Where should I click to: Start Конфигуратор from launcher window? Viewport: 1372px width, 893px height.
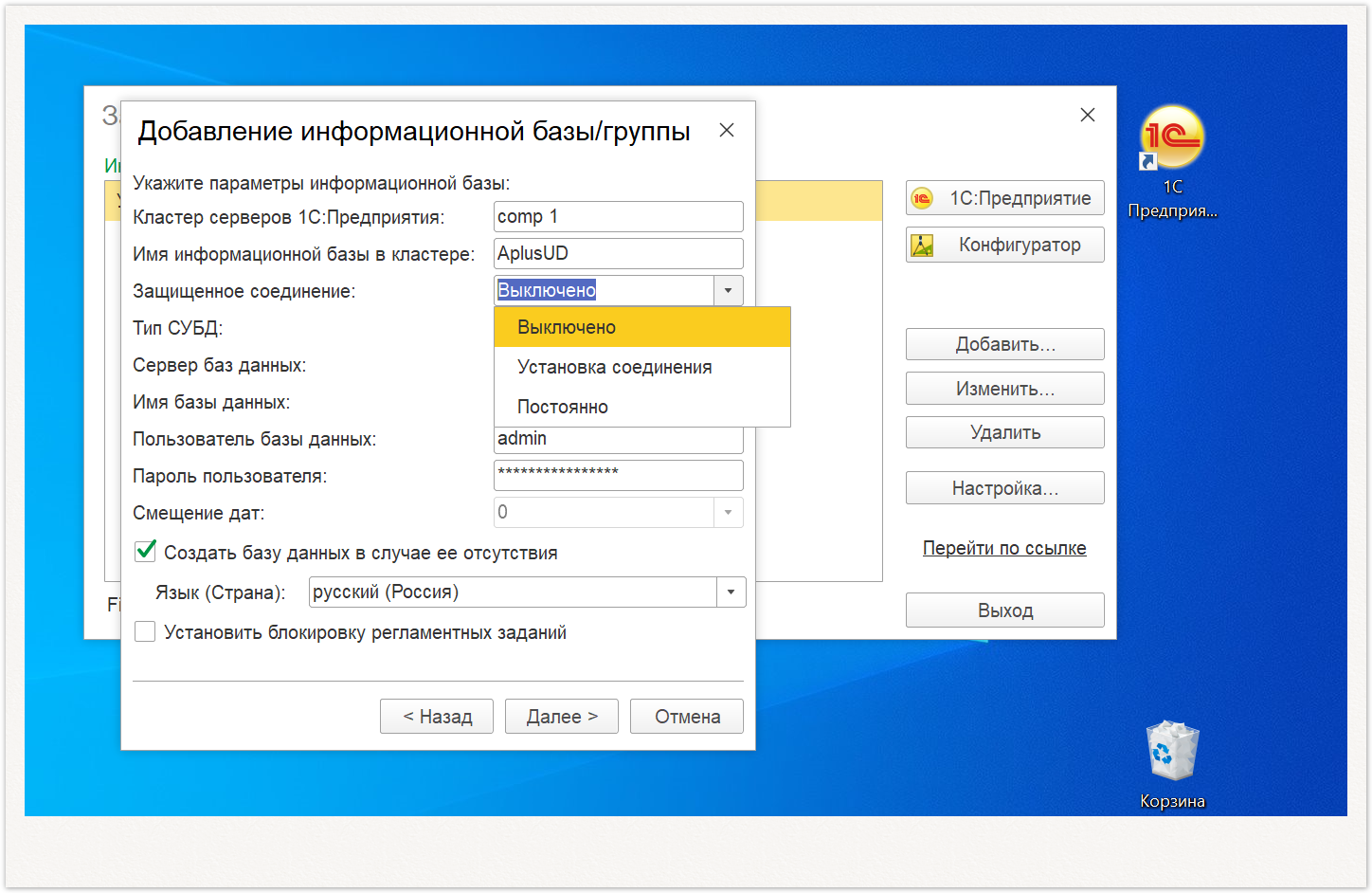(x=1005, y=245)
